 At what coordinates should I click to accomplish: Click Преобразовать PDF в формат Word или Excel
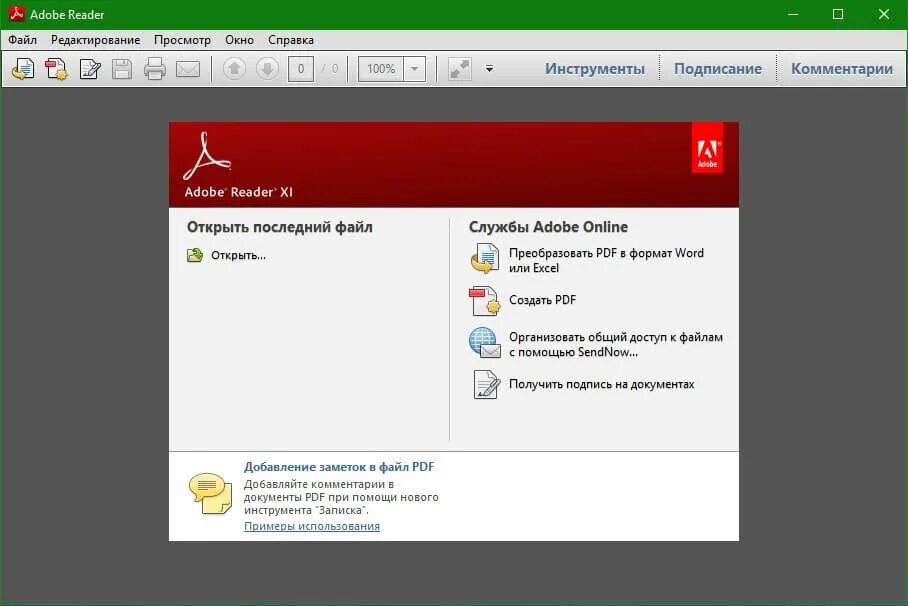[606, 260]
